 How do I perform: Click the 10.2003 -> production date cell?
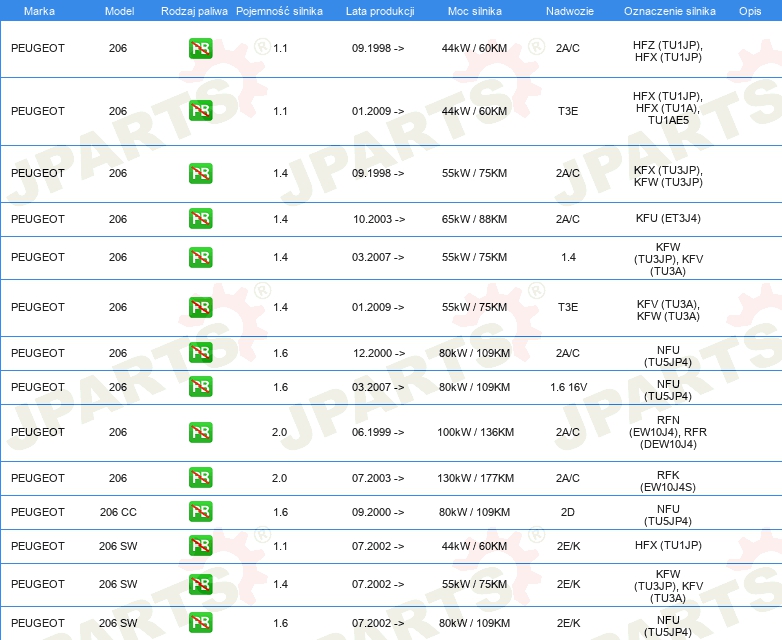(x=379, y=219)
